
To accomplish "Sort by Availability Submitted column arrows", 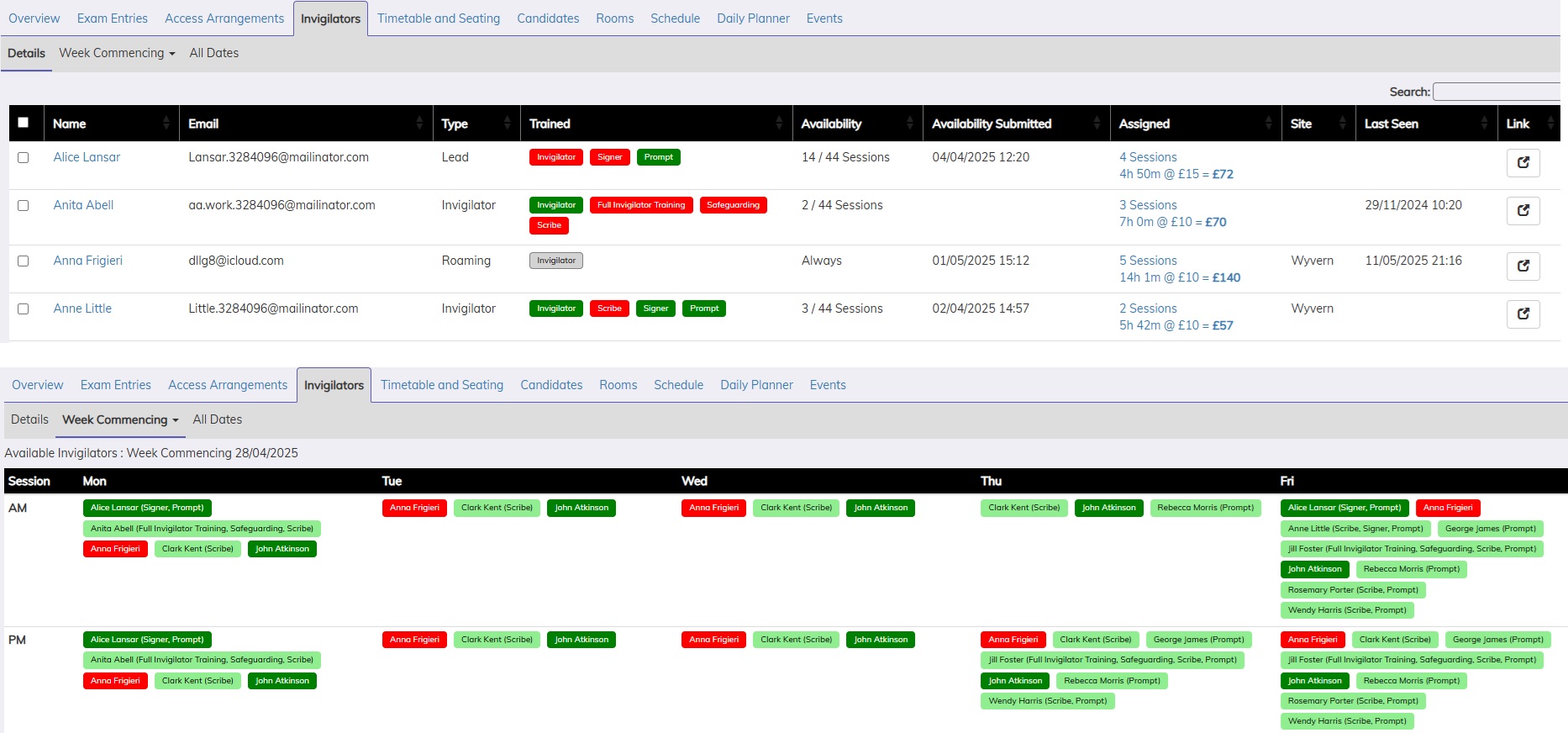I will coord(1097,124).
